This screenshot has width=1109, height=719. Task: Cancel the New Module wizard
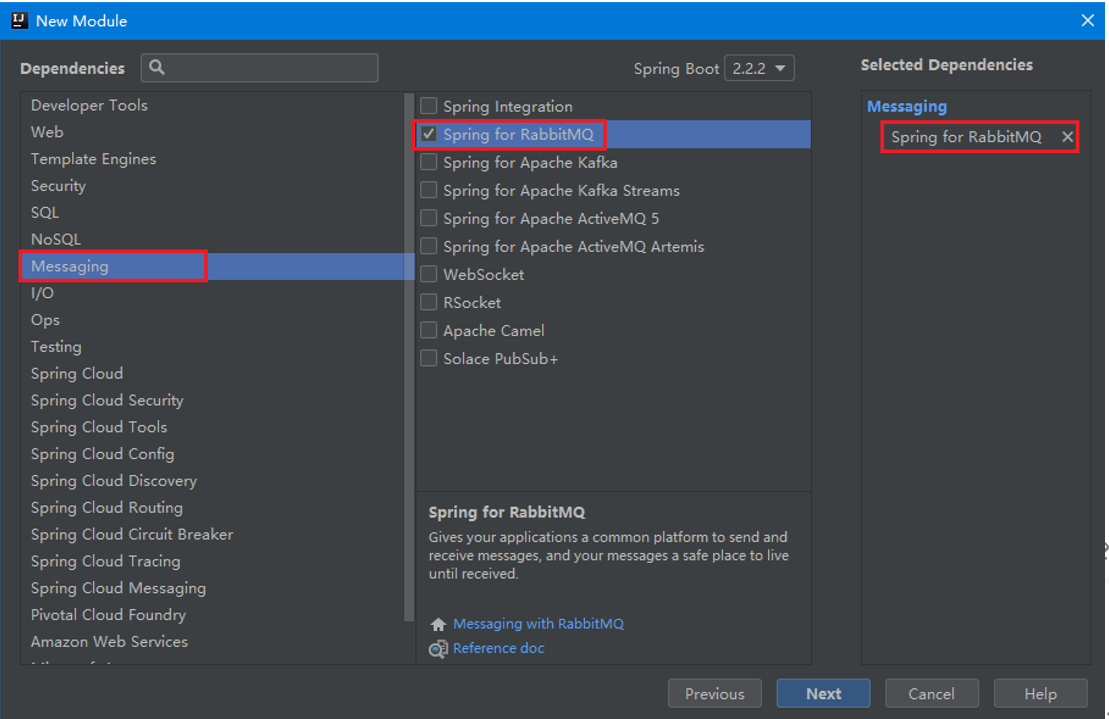[x=931, y=694]
